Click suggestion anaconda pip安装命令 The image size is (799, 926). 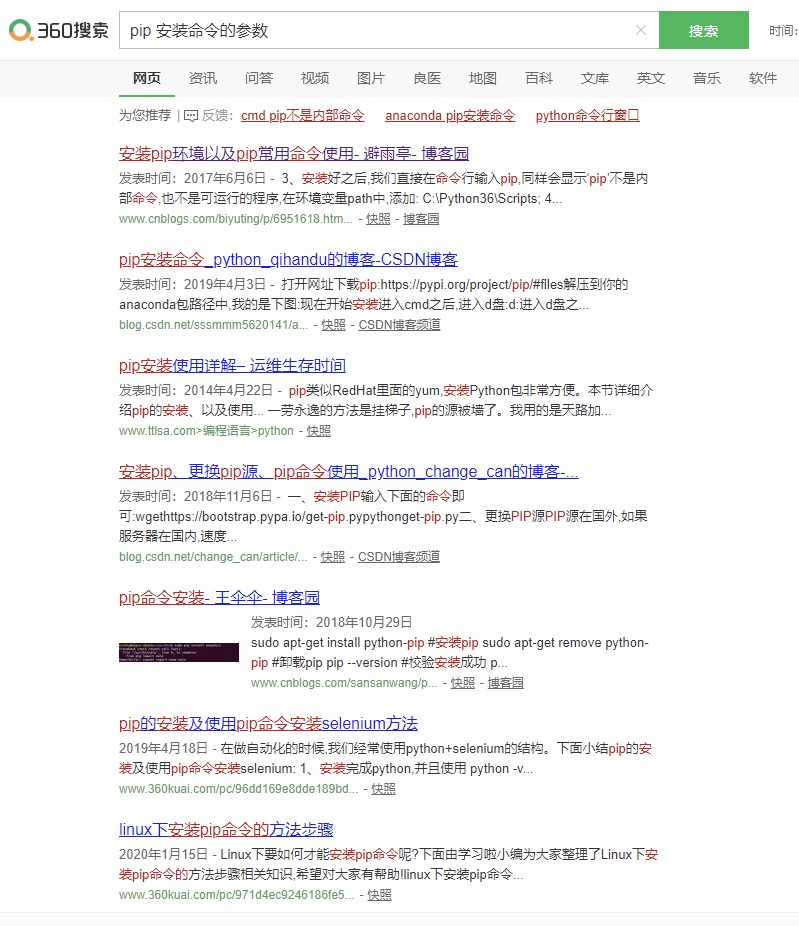click(450, 116)
